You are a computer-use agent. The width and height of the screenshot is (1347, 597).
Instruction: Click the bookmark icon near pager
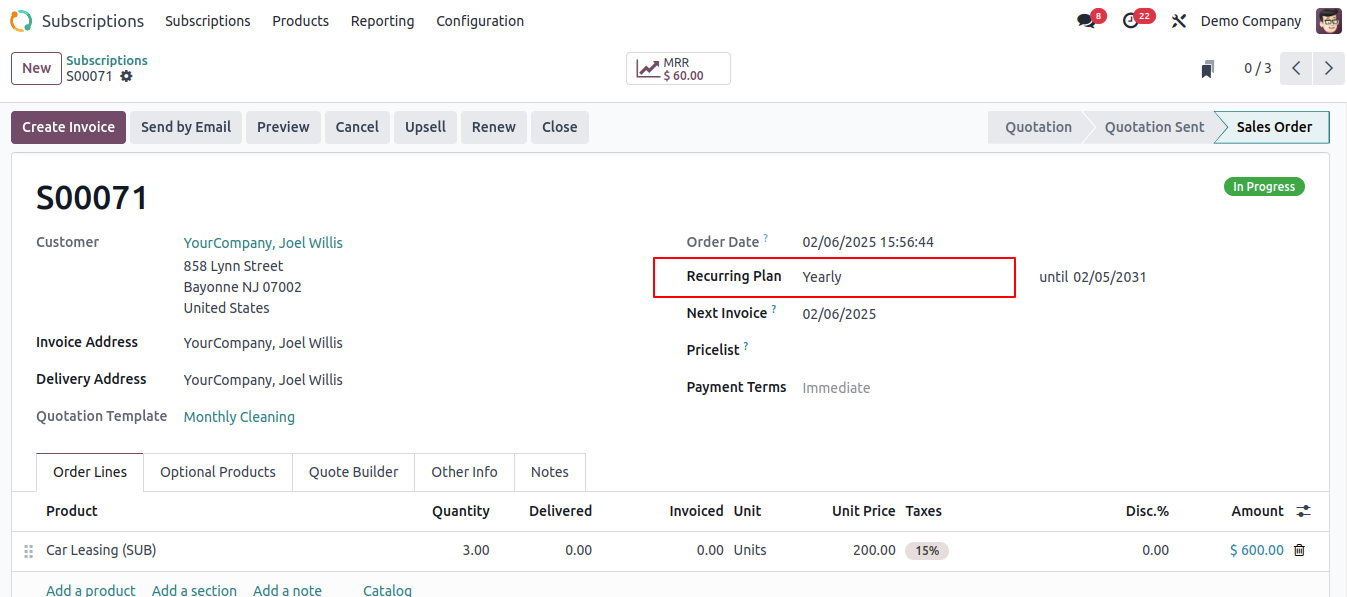tap(1208, 69)
